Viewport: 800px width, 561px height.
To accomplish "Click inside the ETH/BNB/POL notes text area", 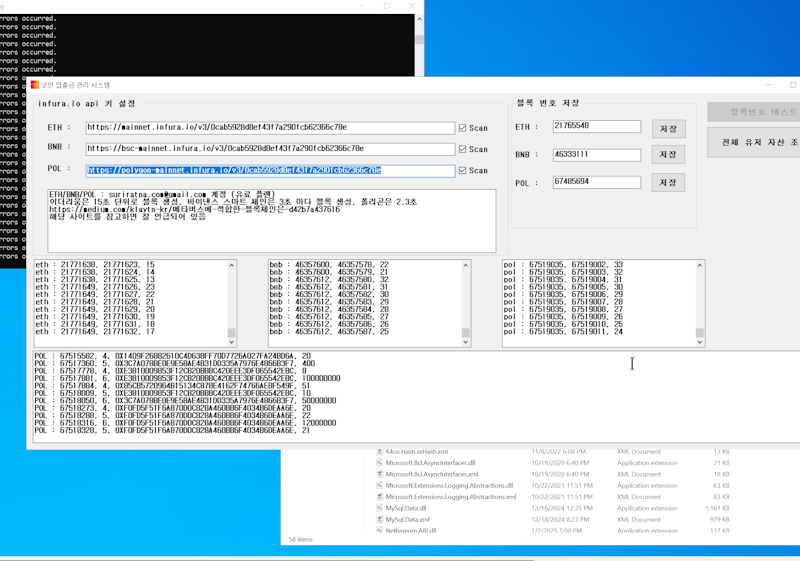I will (270, 225).
